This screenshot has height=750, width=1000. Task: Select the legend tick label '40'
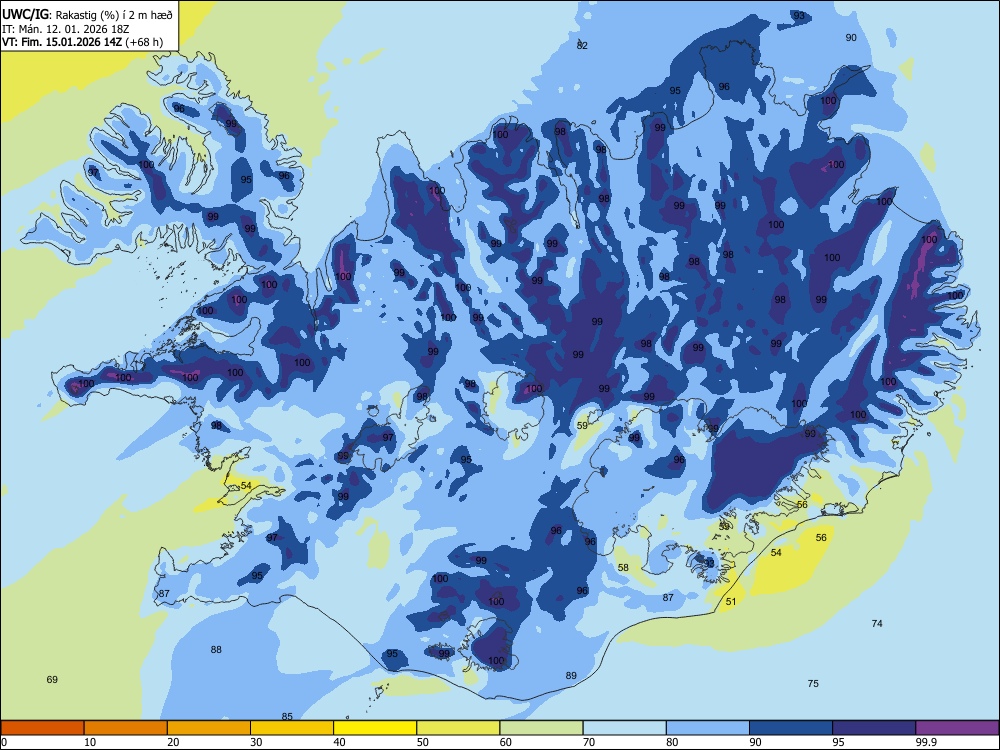(x=339, y=742)
